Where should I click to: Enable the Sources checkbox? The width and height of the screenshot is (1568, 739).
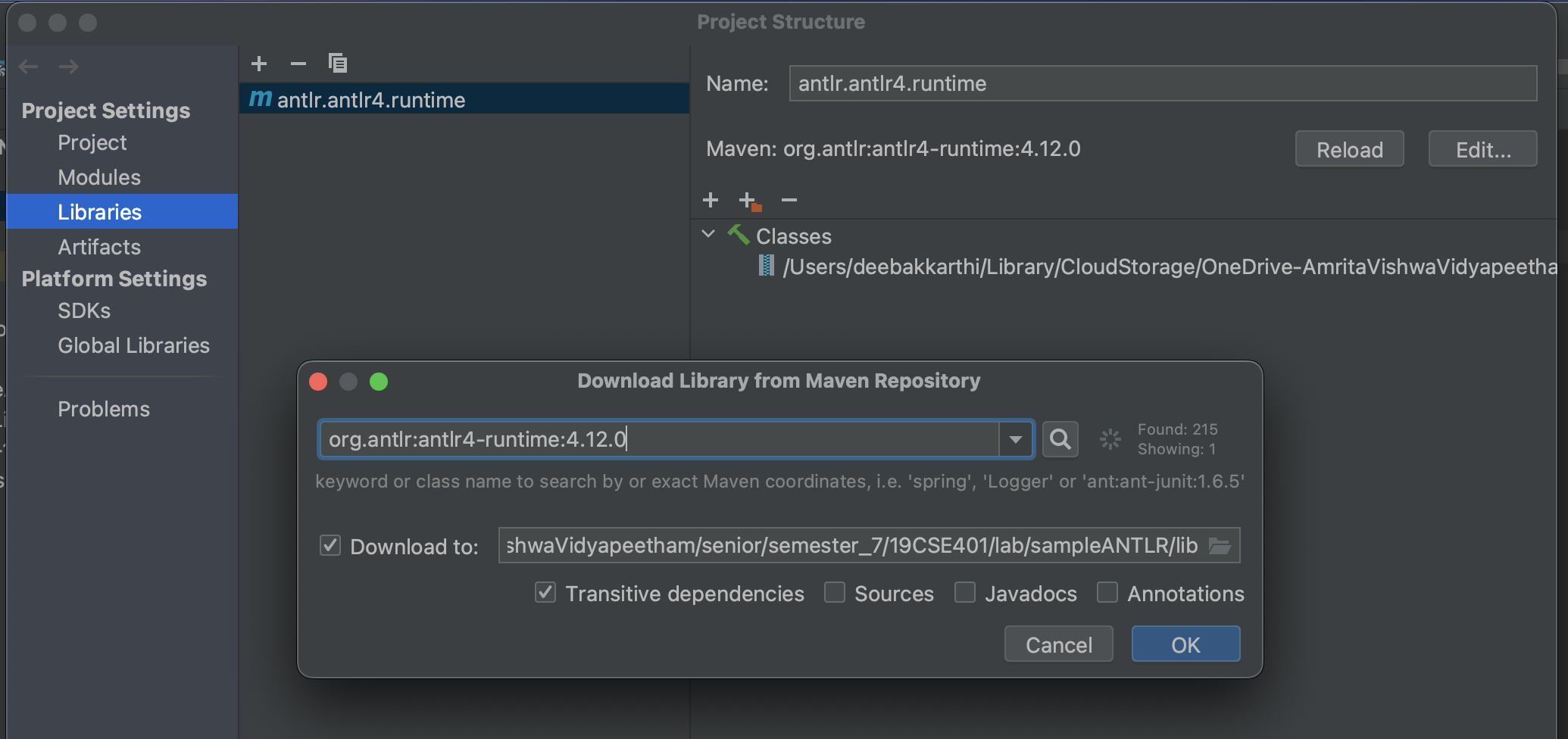tap(835, 593)
